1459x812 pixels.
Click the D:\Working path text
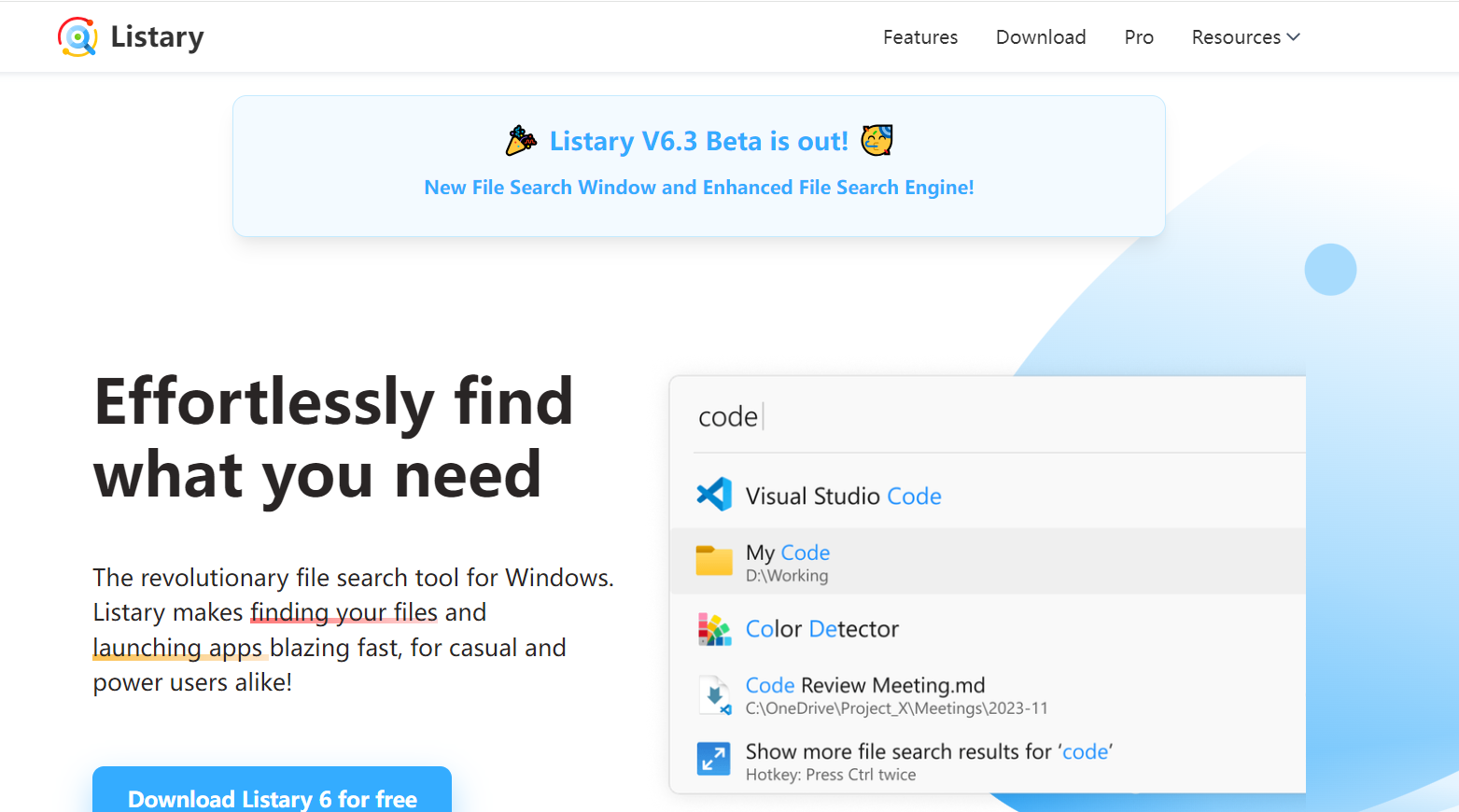pos(787,576)
